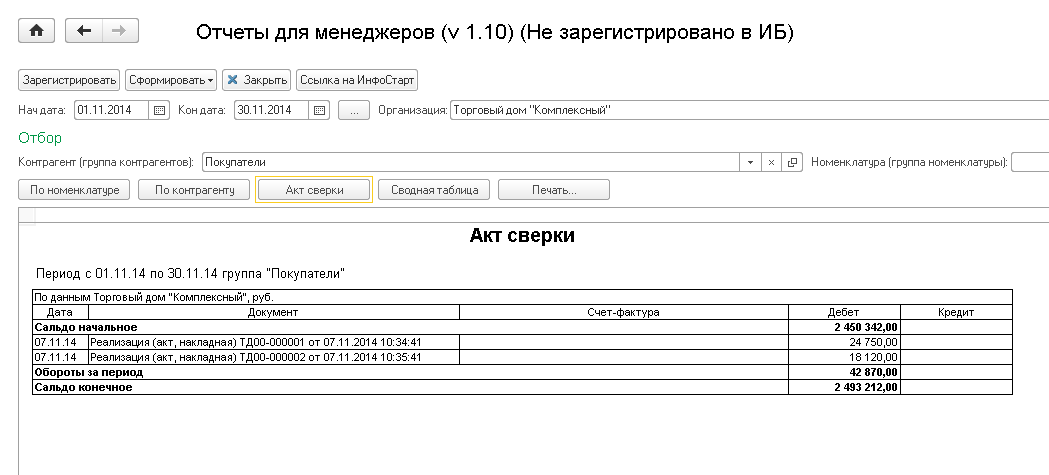This screenshot has width=1049, height=475.
Task: Select the 24 750,00 debit value
Action: point(844,342)
